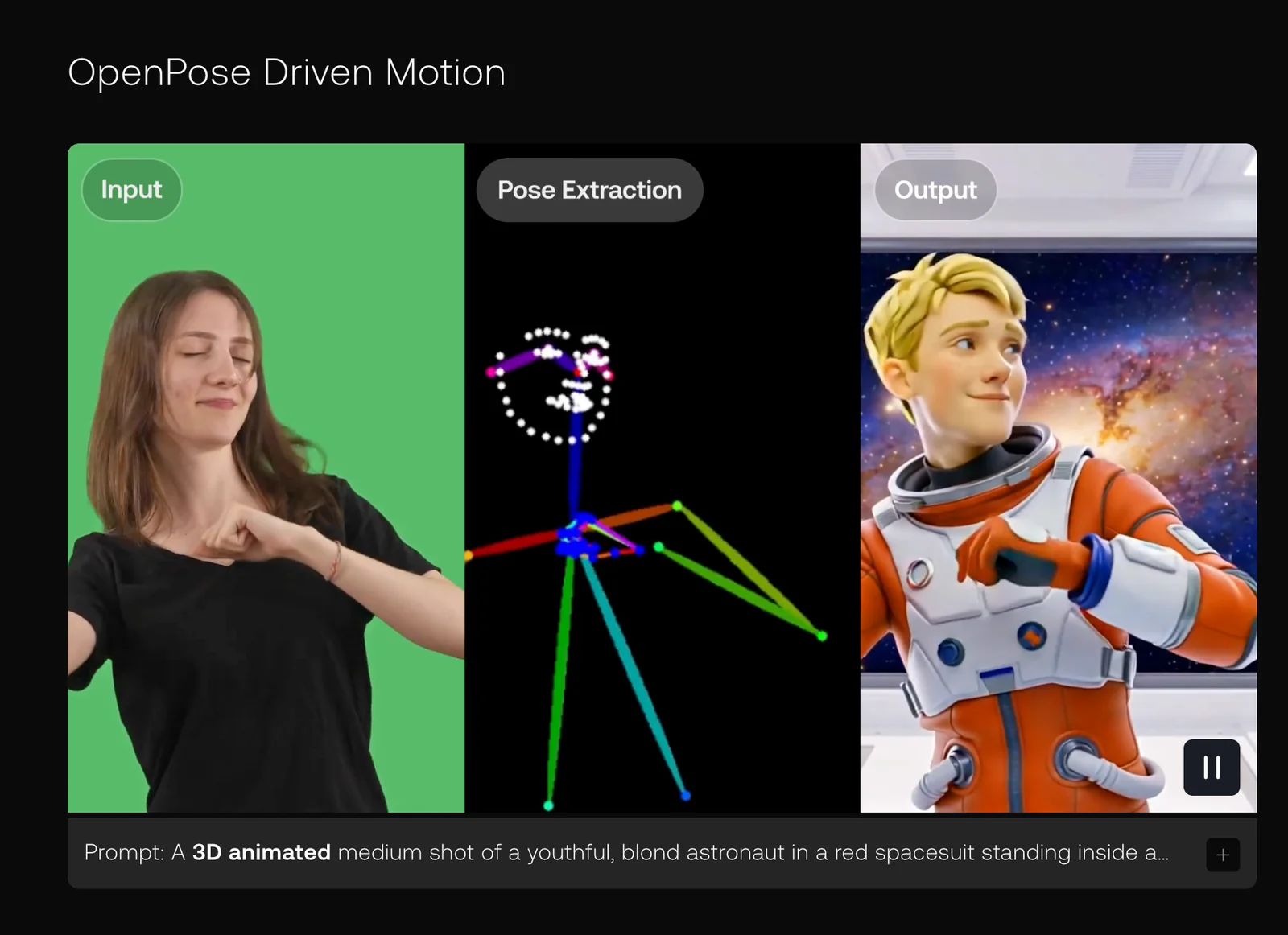The width and height of the screenshot is (1288, 935).
Task: Click the Input label badge
Action: 131,190
